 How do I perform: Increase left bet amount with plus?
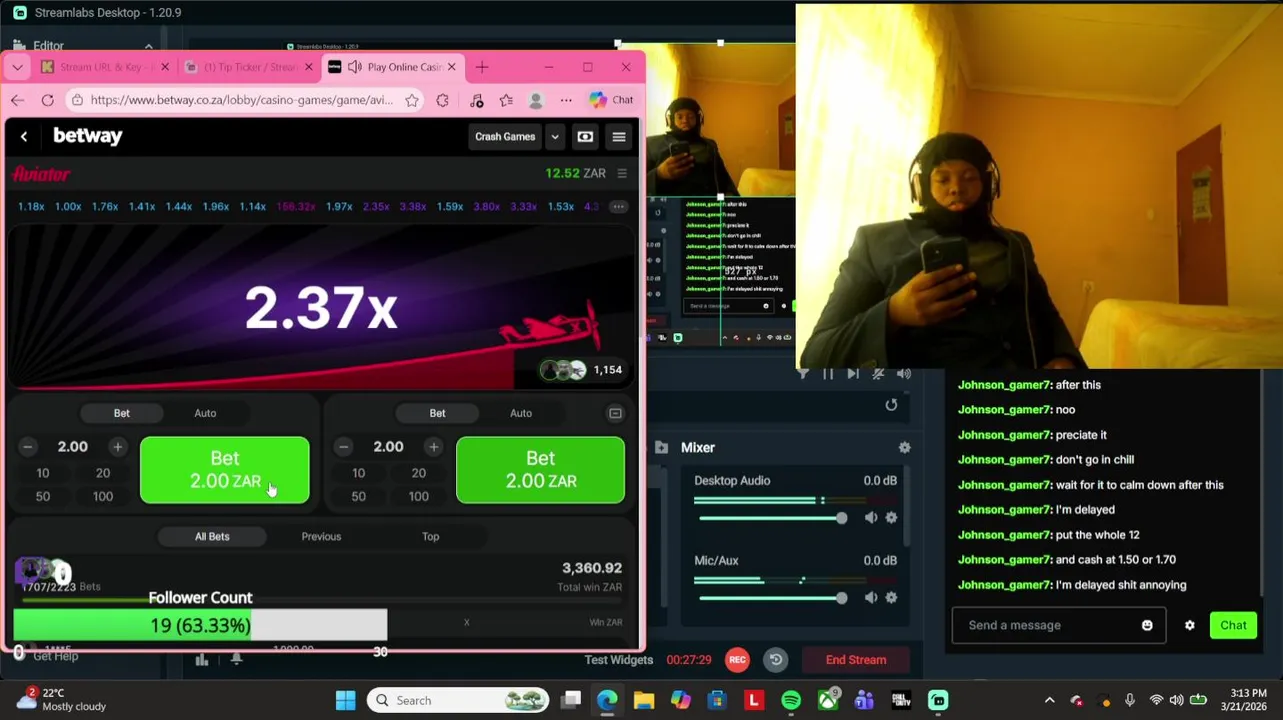pyautogui.click(x=117, y=447)
